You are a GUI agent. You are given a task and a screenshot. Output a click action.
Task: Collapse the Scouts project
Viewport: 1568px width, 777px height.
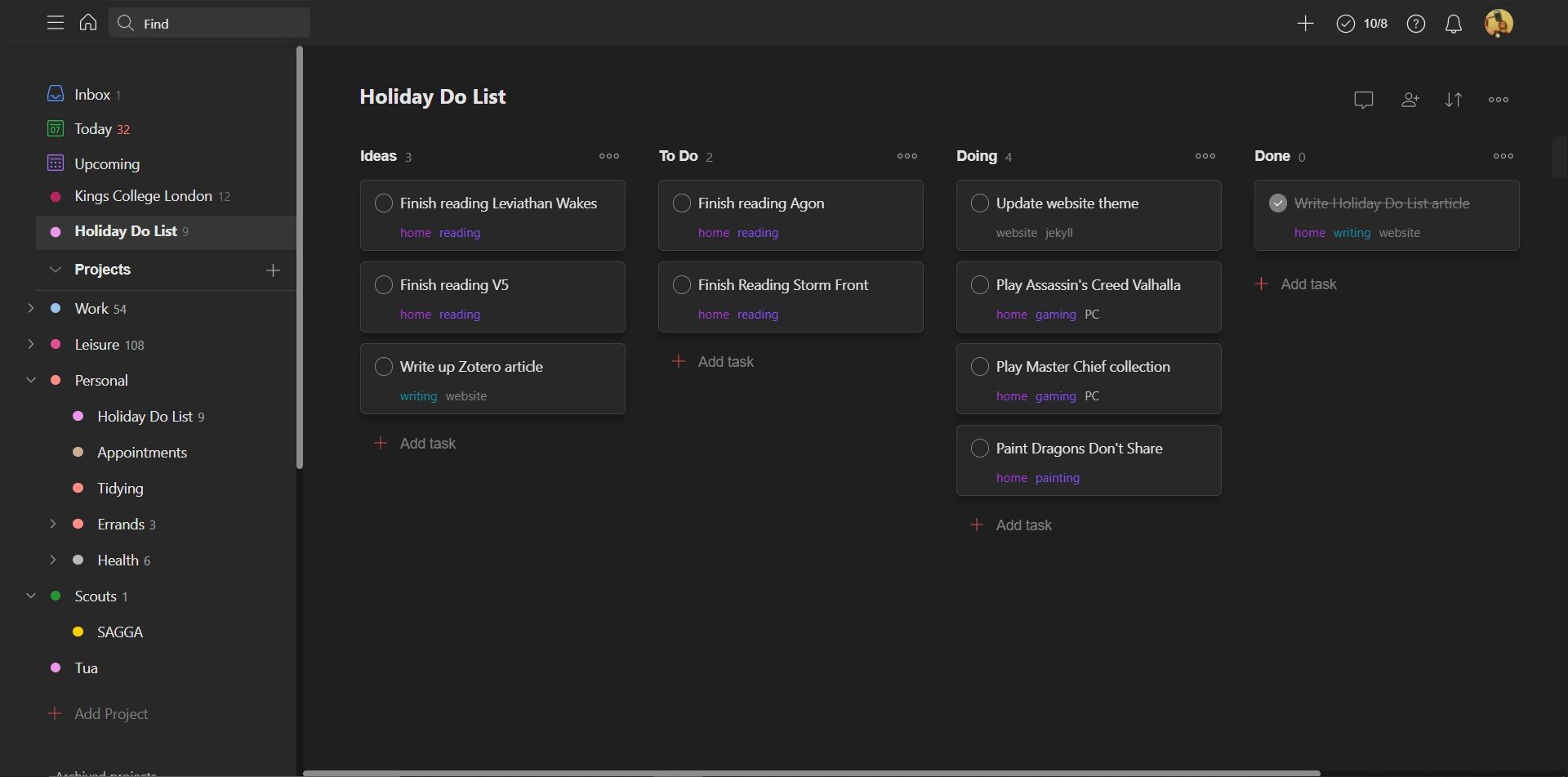(31, 596)
